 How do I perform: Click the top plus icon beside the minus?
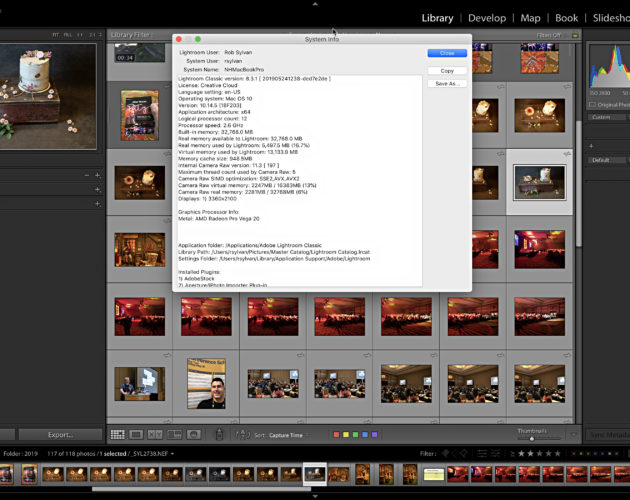coord(97,175)
